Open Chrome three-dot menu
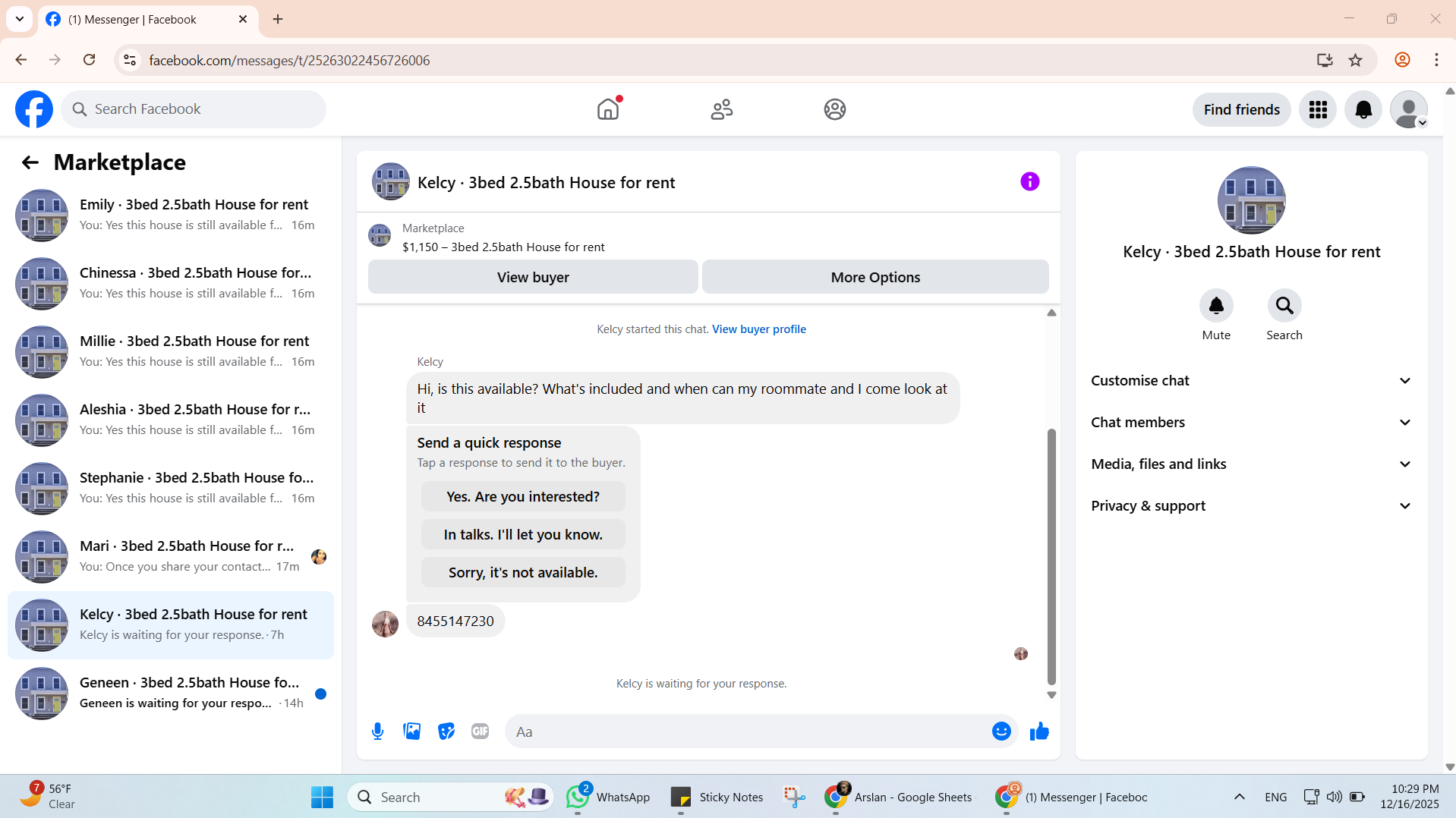The image size is (1456, 818). tap(1436, 60)
